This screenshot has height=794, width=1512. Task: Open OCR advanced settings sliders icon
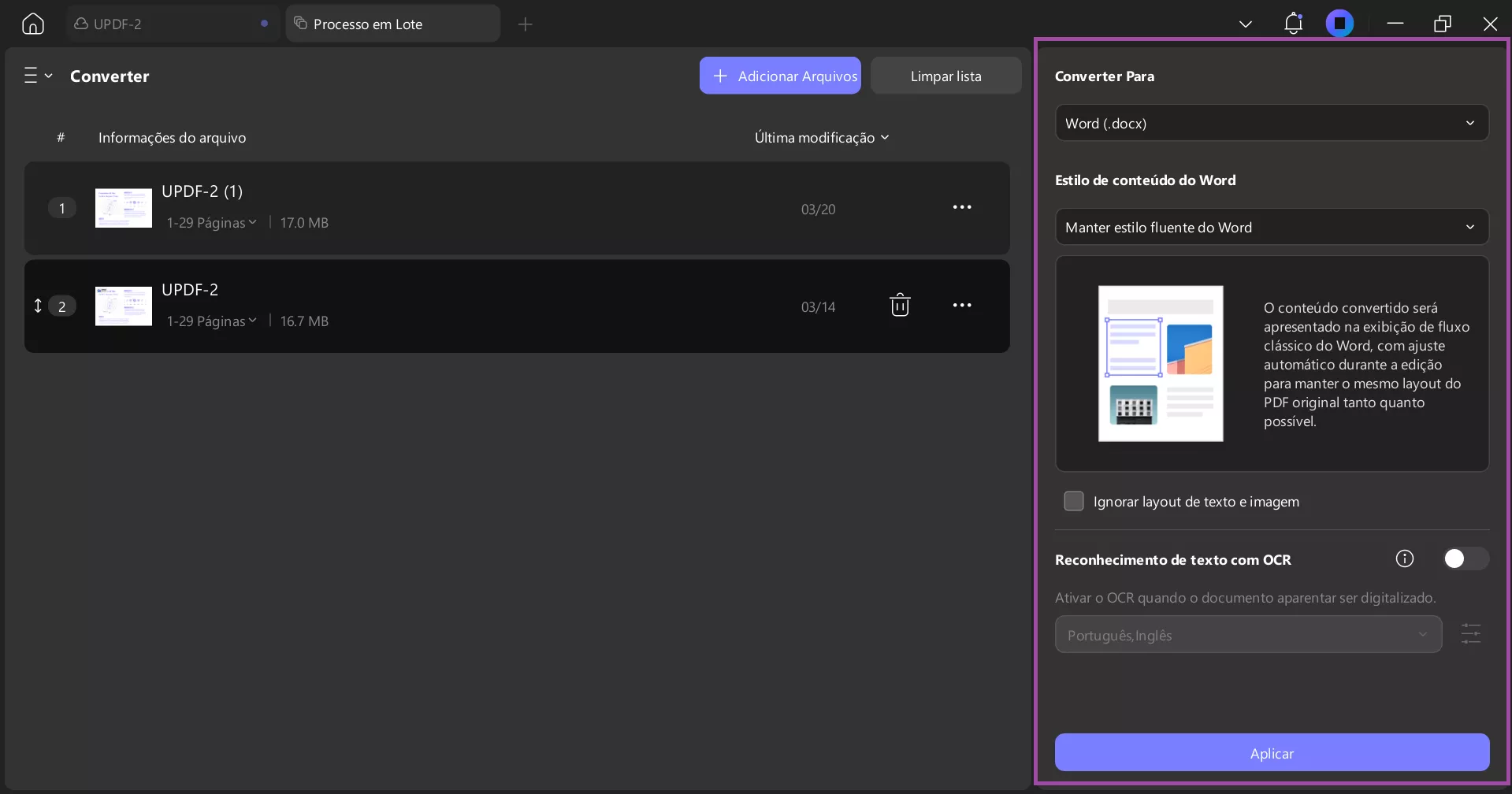[1471, 634]
